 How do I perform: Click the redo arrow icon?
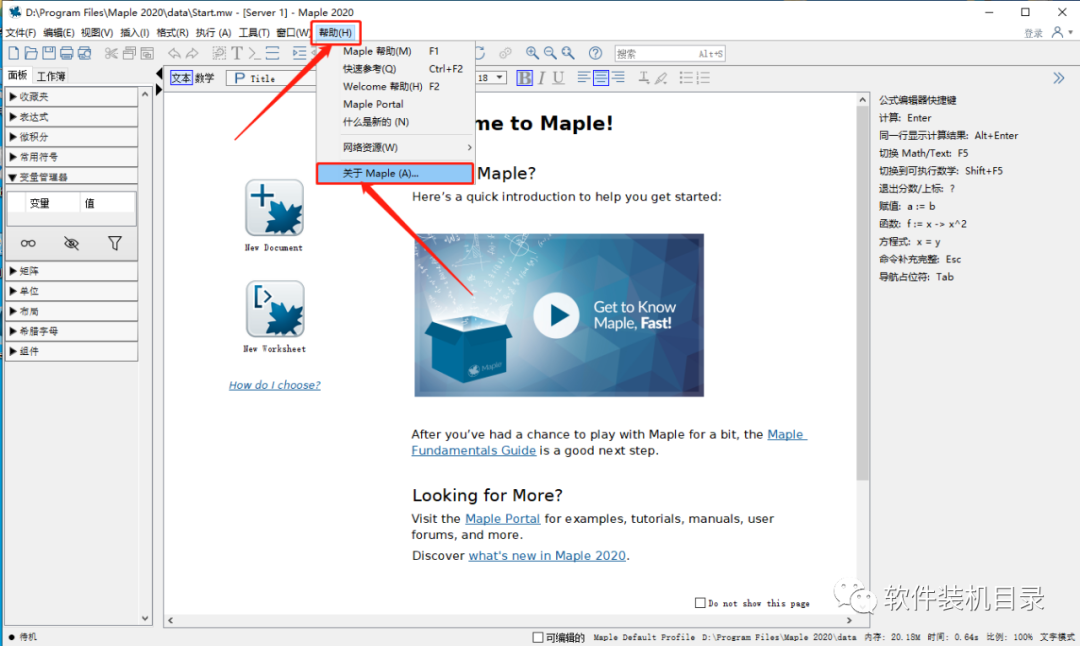click(192, 53)
